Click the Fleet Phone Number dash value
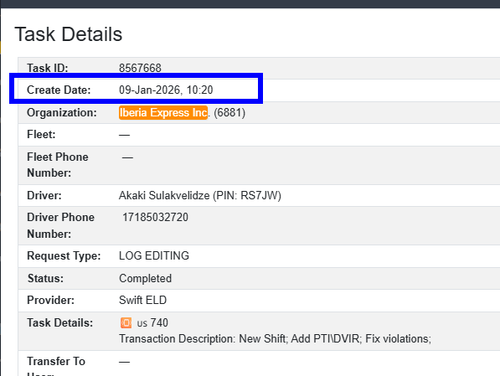 point(127,157)
